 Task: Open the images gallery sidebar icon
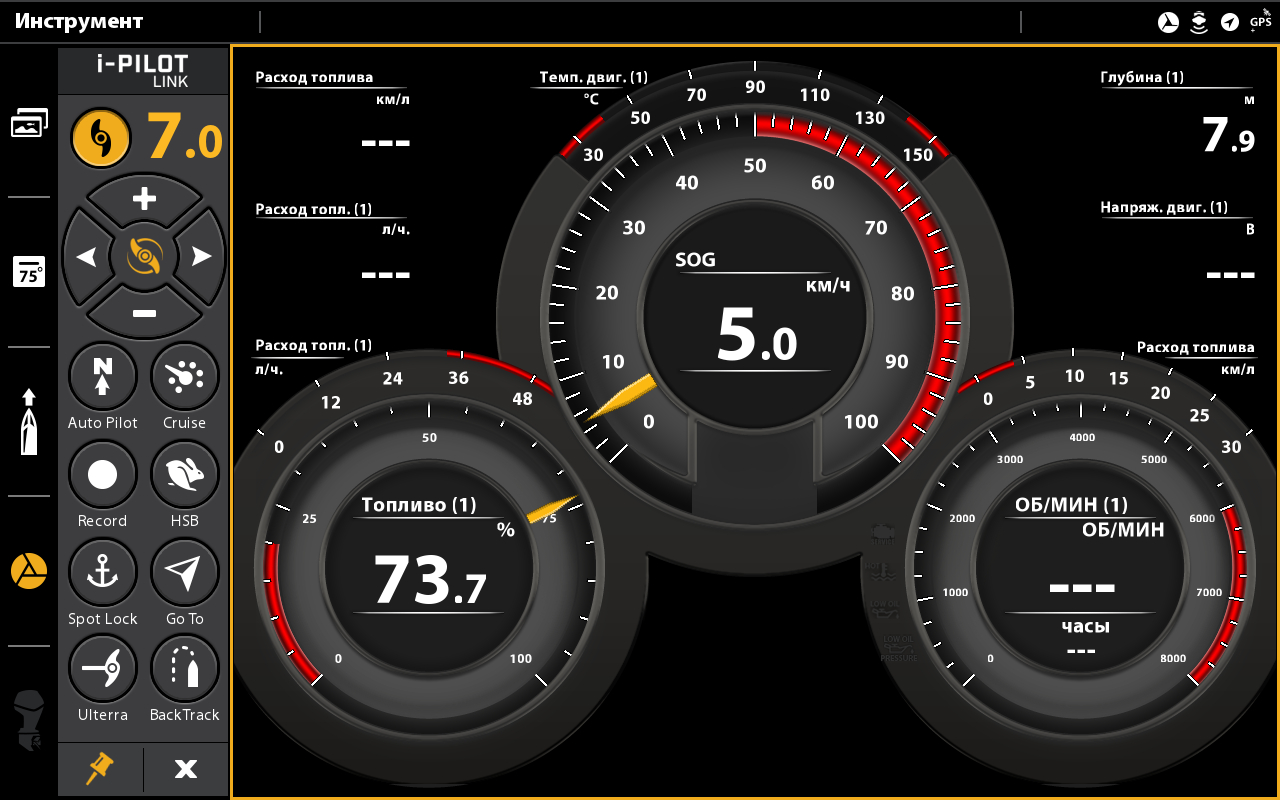point(29,123)
